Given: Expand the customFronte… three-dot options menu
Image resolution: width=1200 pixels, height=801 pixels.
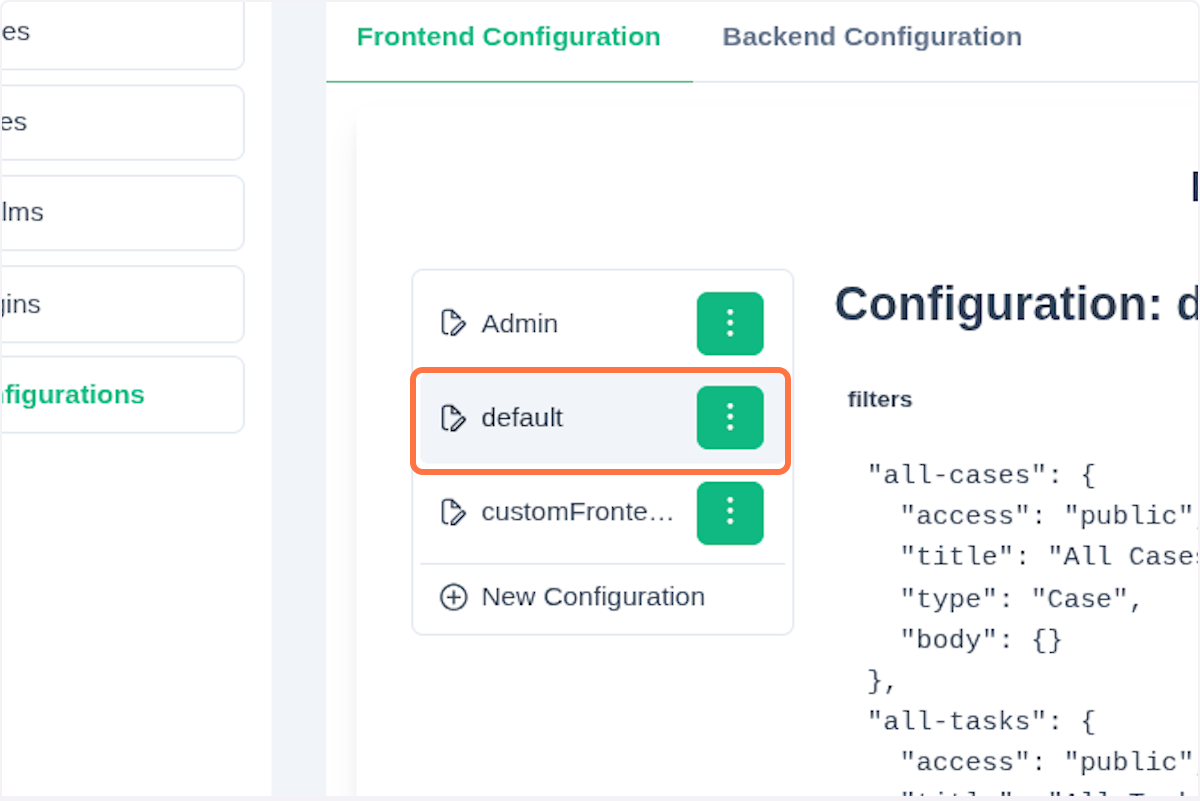Looking at the screenshot, I should [730, 513].
